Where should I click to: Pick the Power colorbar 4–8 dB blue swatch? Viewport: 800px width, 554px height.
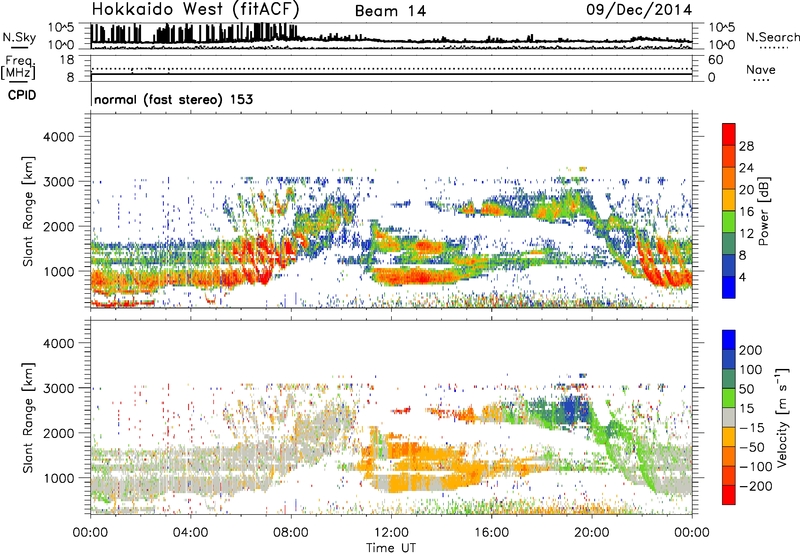pyautogui.click(x=729, y=265)
